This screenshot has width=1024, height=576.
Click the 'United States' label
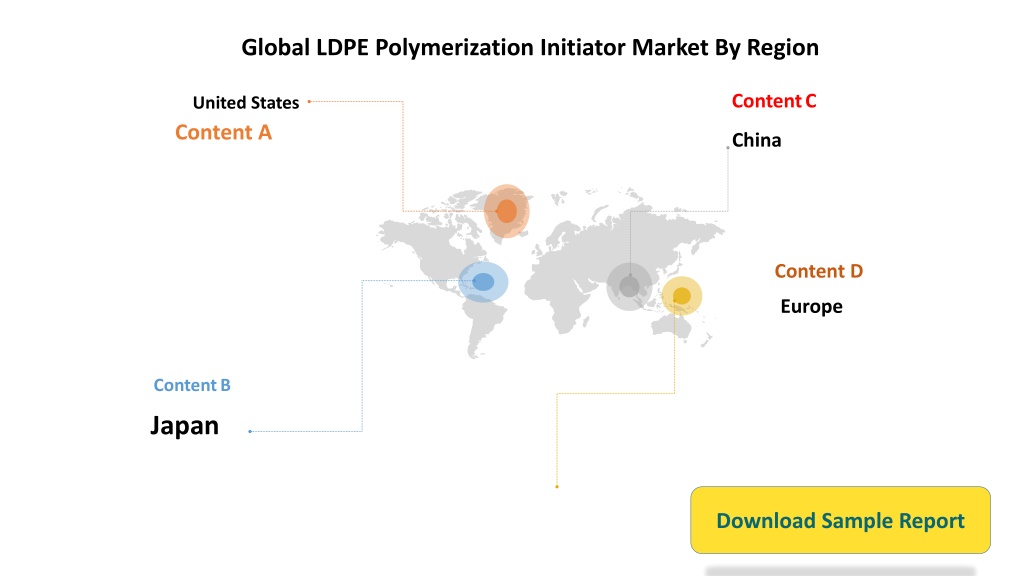coord(246,103)
